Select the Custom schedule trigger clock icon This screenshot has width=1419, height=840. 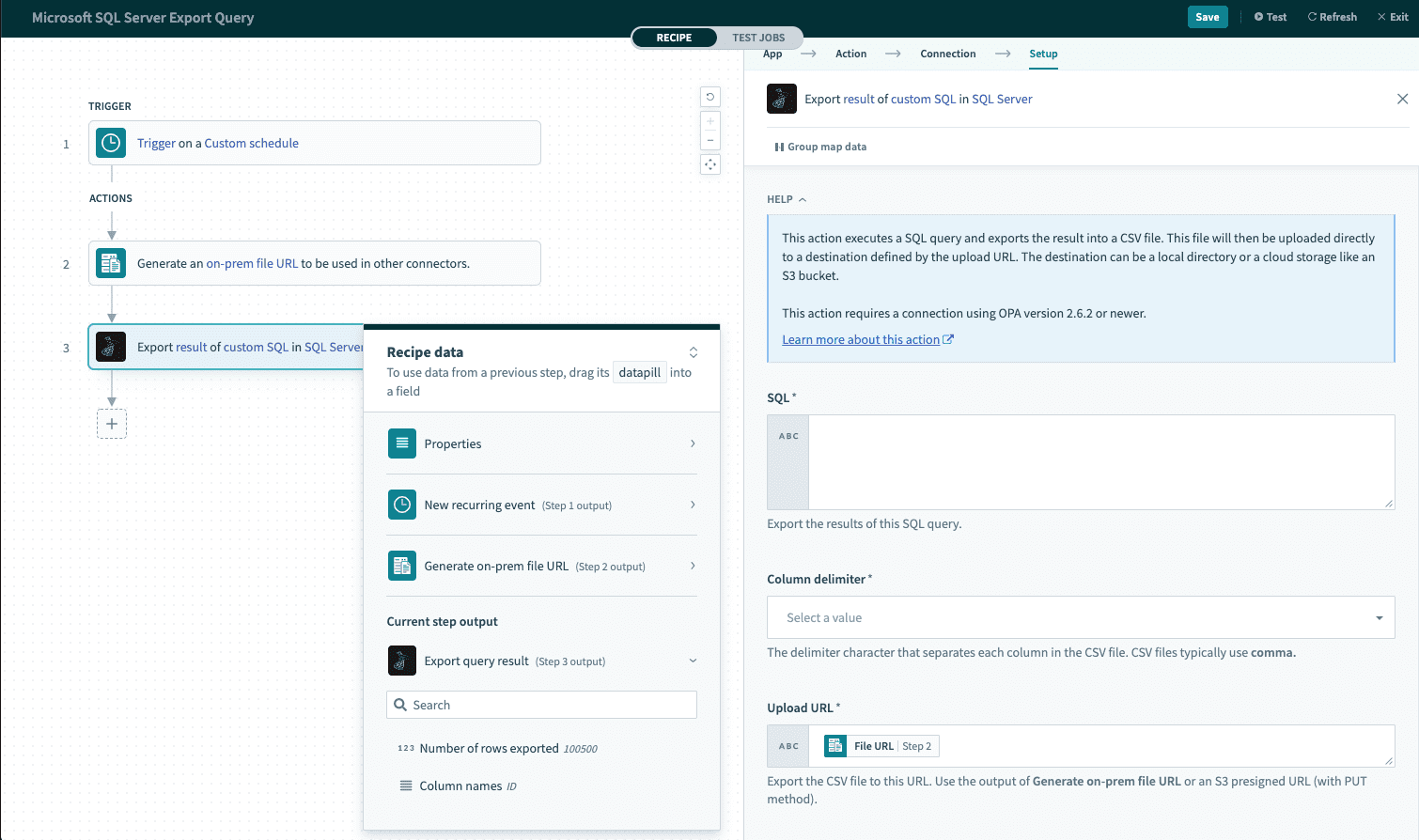tap(110, 143)
